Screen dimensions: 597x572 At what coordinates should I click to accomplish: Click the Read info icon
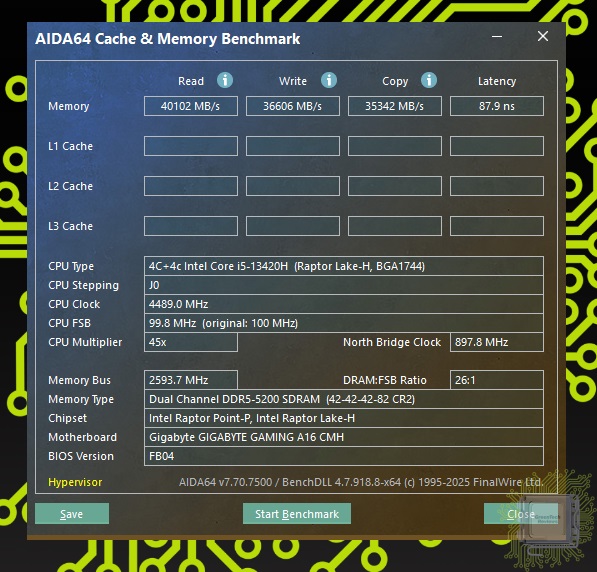tap(225, 80)
